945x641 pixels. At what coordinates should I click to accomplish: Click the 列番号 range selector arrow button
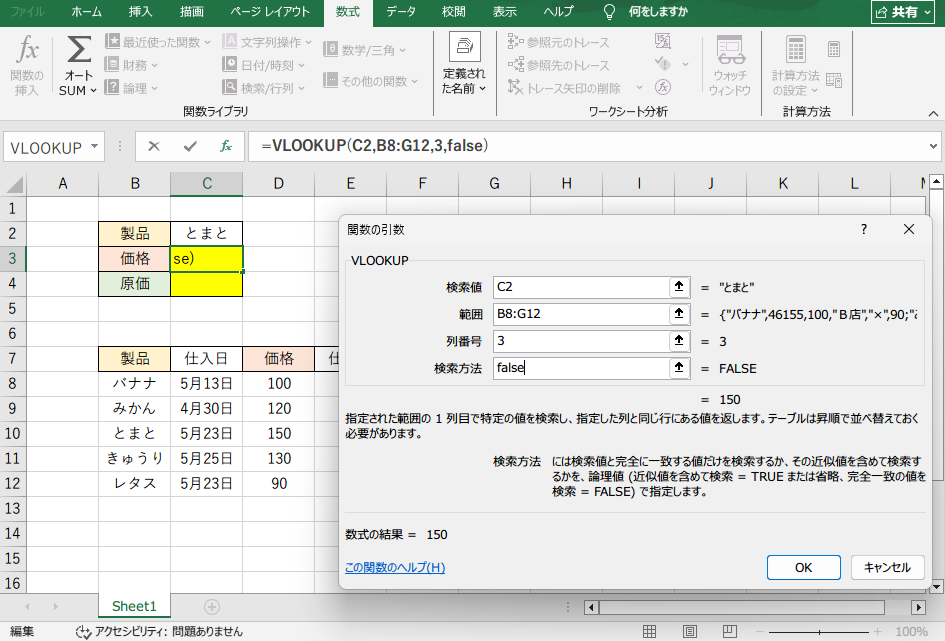coord(679,341)
